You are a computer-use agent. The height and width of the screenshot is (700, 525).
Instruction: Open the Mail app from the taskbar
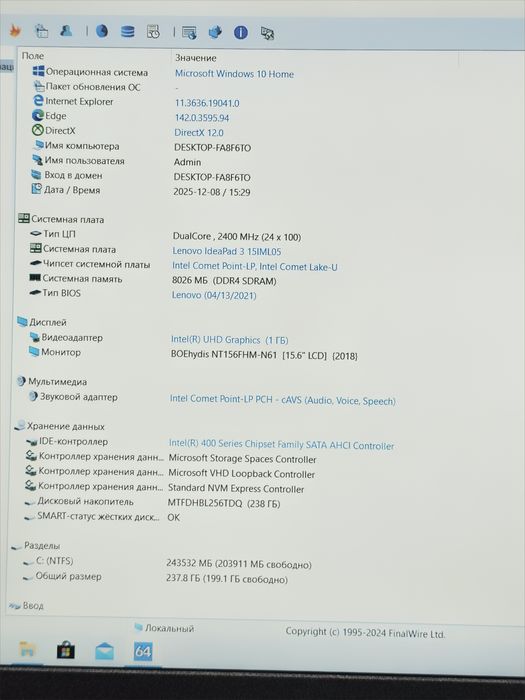[104, 651]
